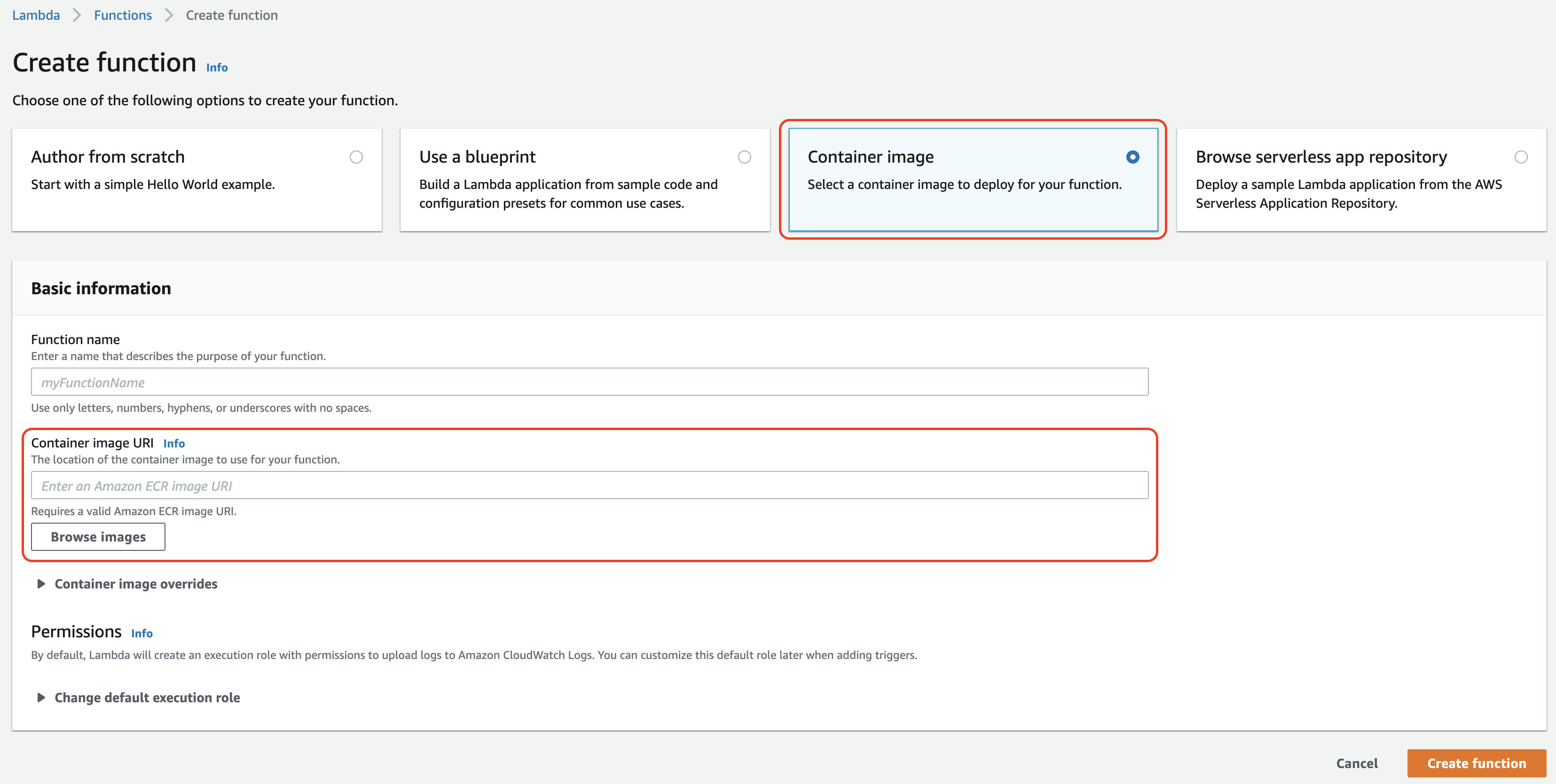Open Info link next to Permissions
Image resolution: width=1556 pixels, height=784 pixels.
(142, 633)
